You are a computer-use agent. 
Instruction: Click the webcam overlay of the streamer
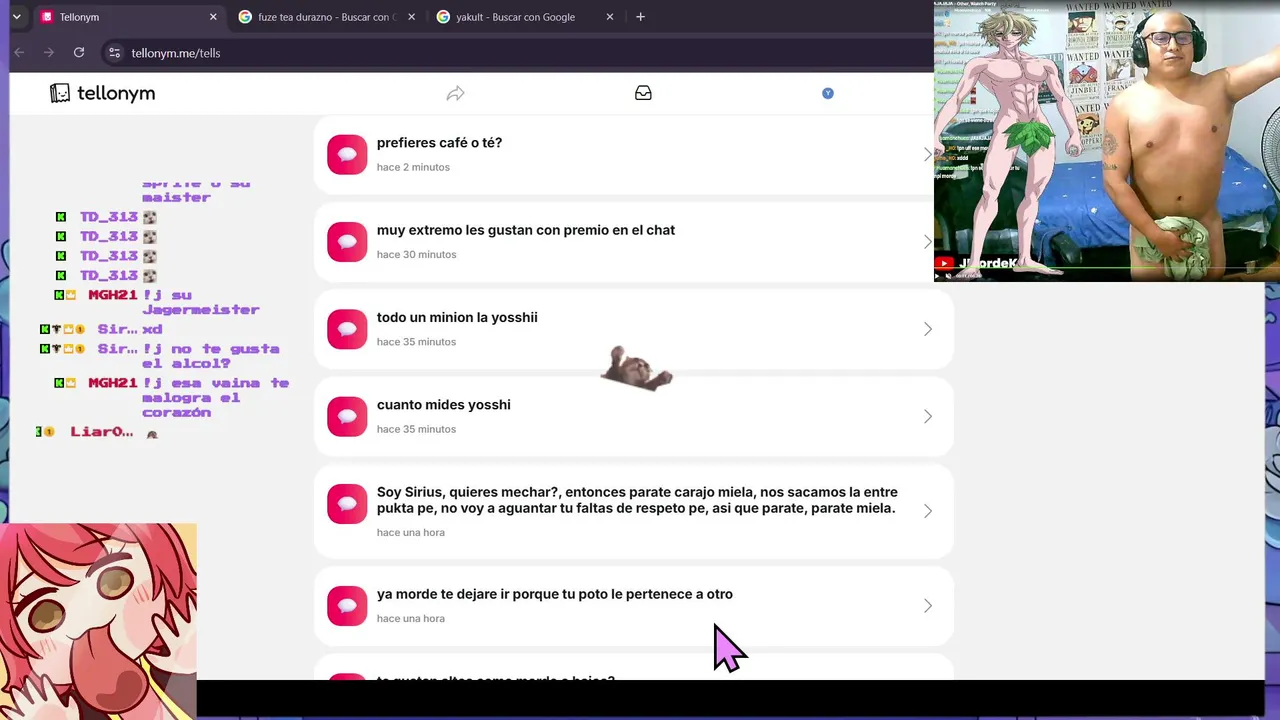(1107, 141)
